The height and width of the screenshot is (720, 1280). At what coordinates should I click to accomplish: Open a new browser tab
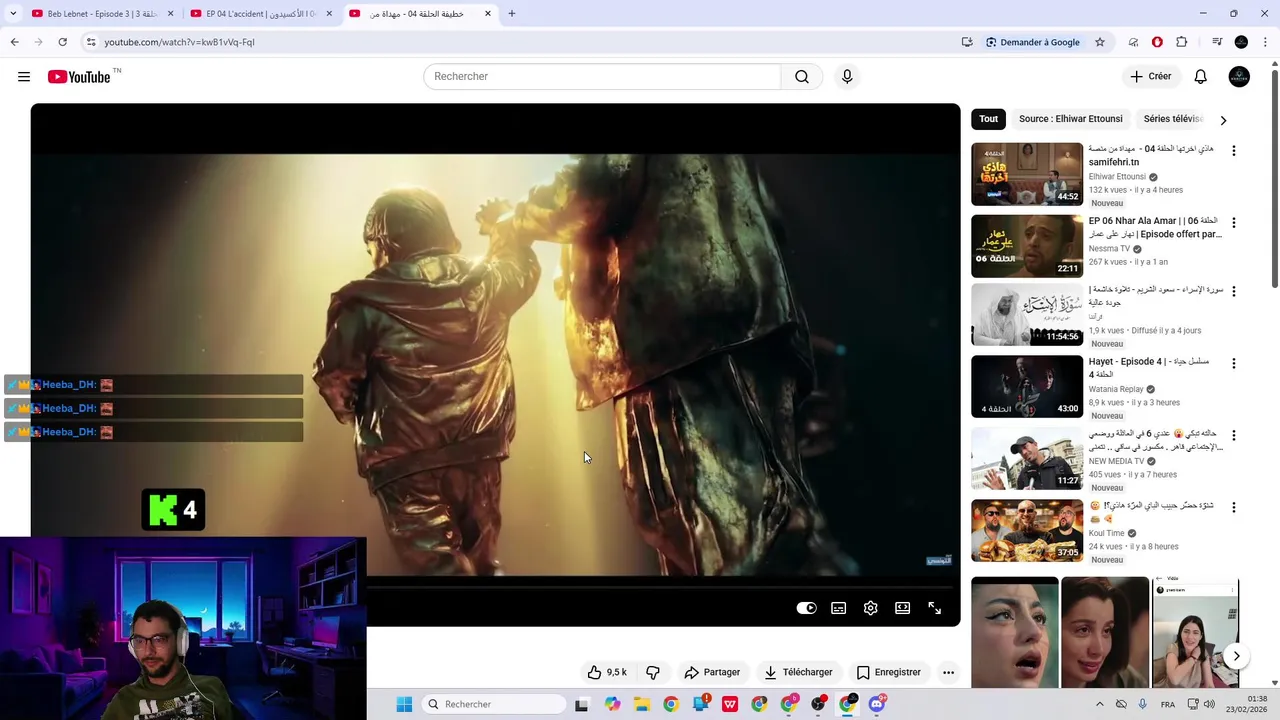coord(512,13)
